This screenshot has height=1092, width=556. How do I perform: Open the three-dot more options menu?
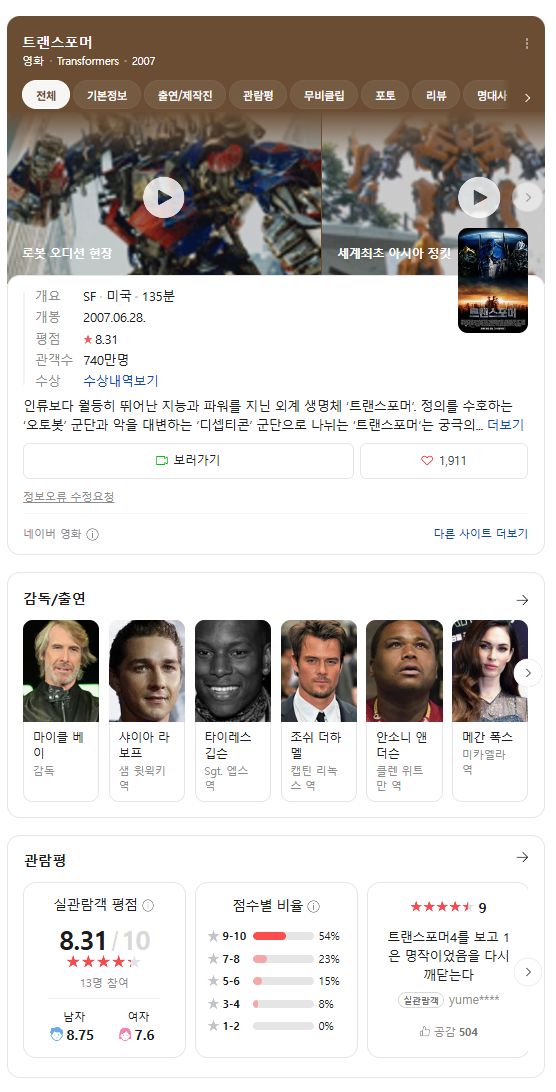click(x=527, y=43)
